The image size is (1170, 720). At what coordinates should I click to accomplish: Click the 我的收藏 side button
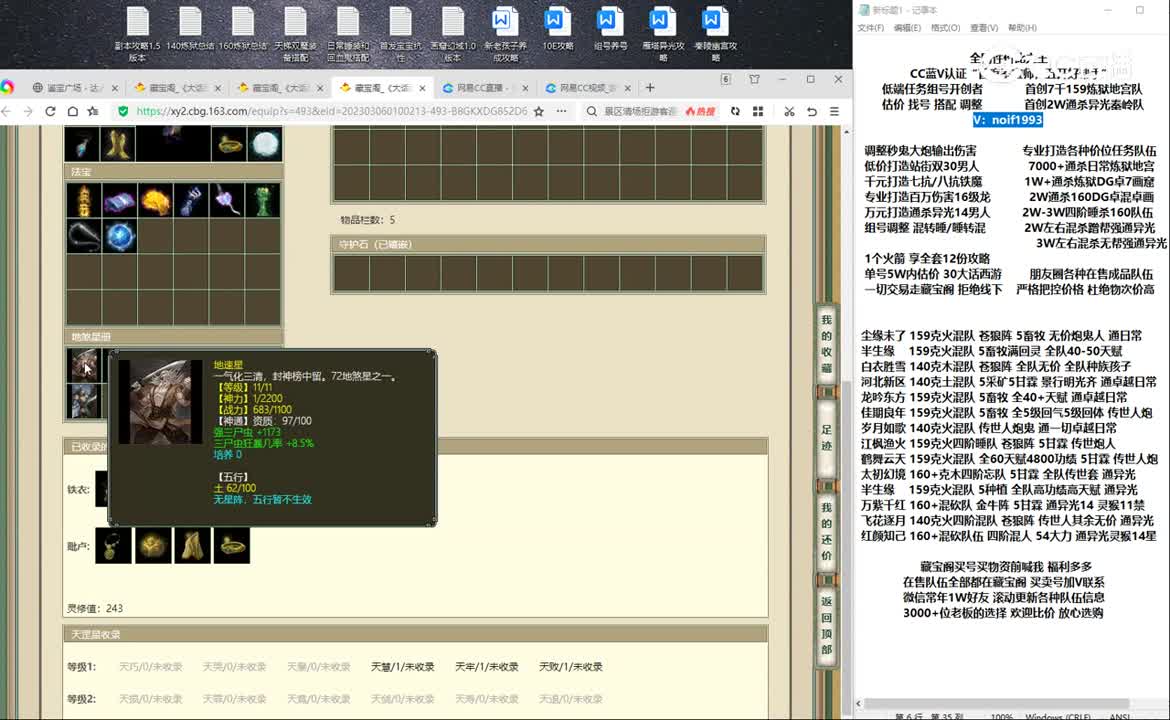coord(827,343)
